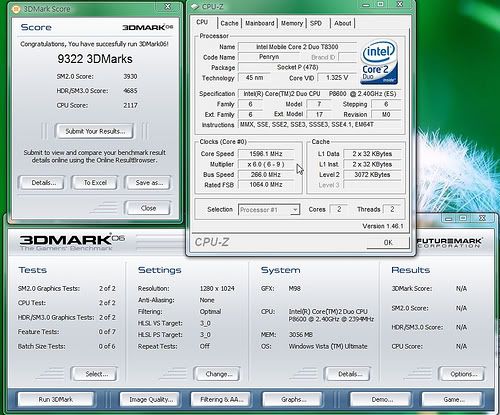Click Close in the 3DMark Score dialog
The width and height of the screenshot is (500, 415).
pos(148,208)
